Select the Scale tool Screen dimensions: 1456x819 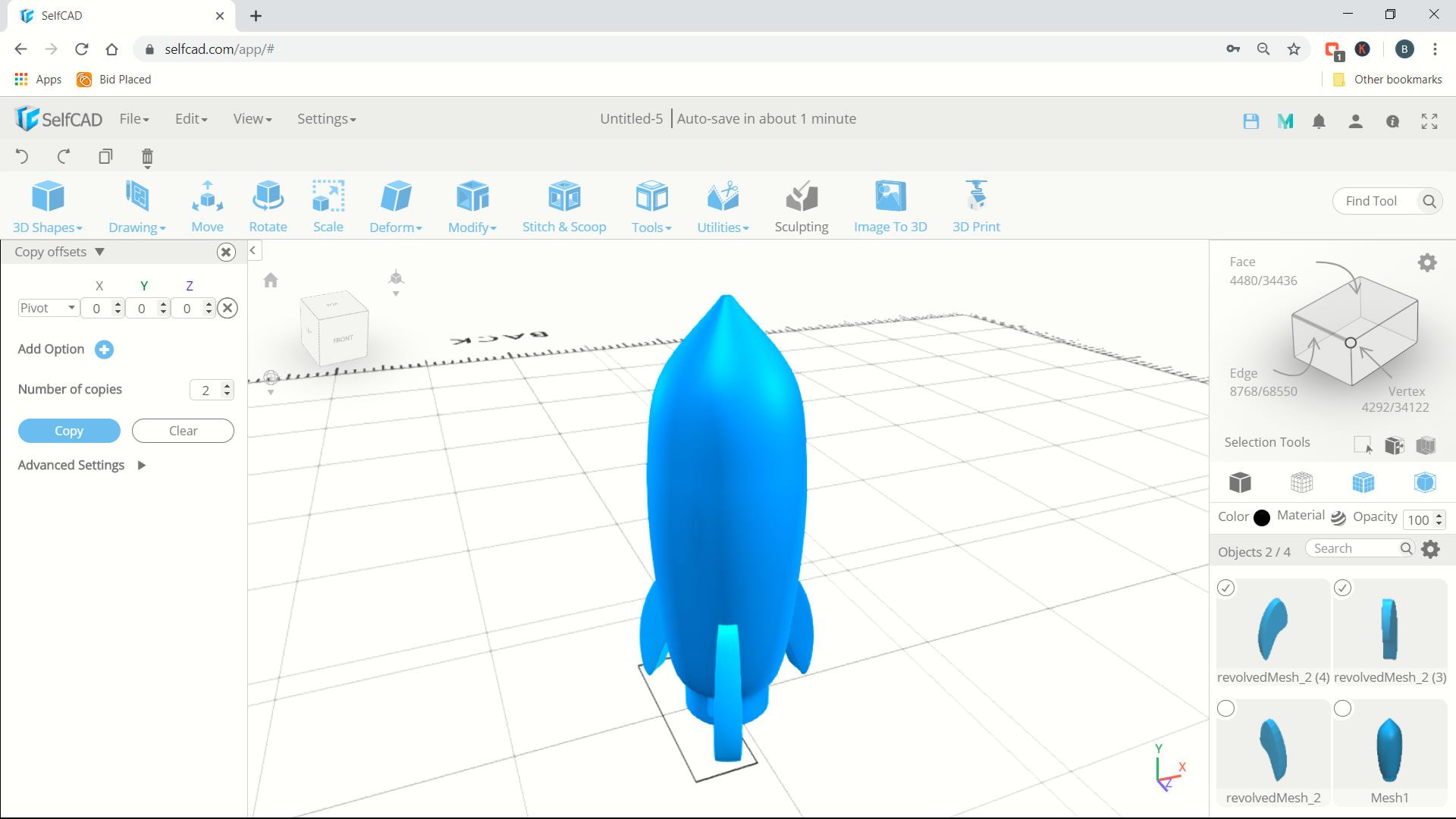(328, 205)
